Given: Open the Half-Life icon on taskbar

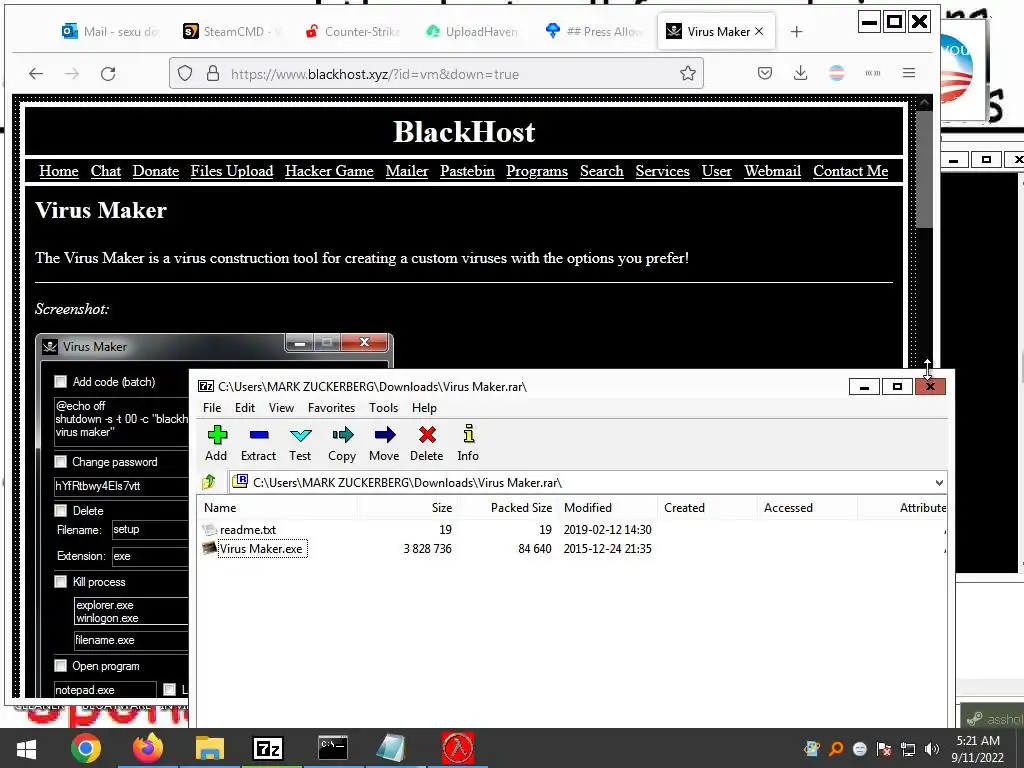Looking at the screenshot, I should [457, 748].
